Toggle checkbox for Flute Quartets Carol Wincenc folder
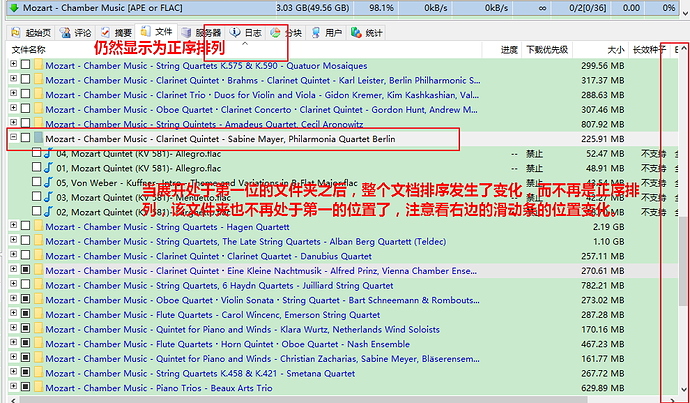Viewport: 690px width, 403px height. pos(26,314)
